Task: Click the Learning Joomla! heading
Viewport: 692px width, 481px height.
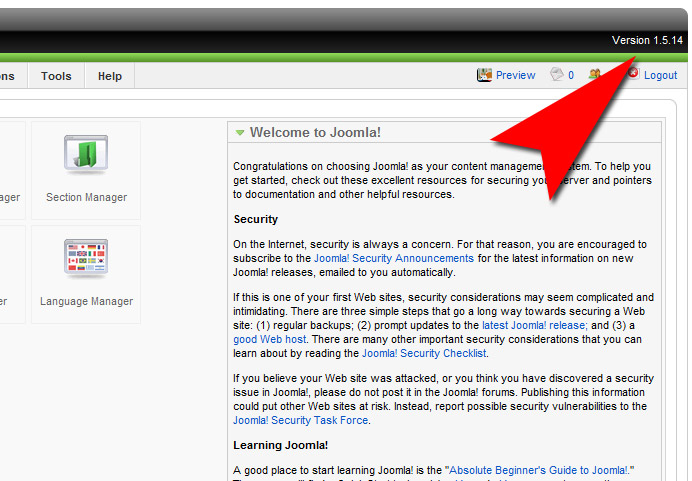Action: [x=281, y=445]
